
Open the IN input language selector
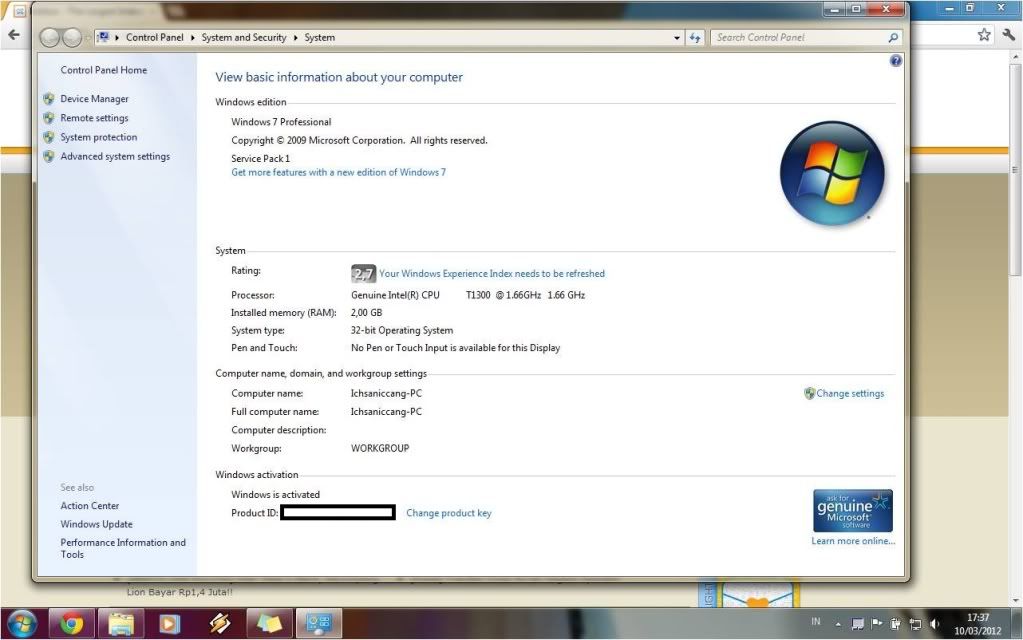point(816,622)
